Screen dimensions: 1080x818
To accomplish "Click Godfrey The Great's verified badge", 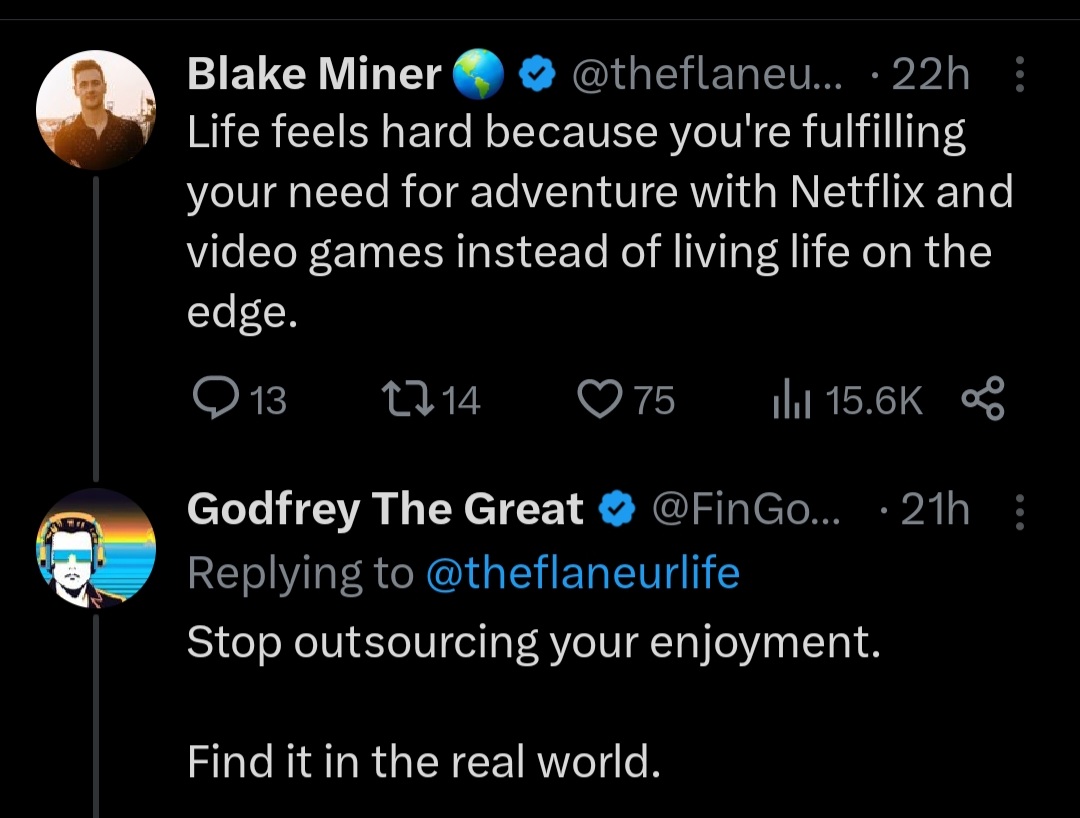I will tap(616, 510).
